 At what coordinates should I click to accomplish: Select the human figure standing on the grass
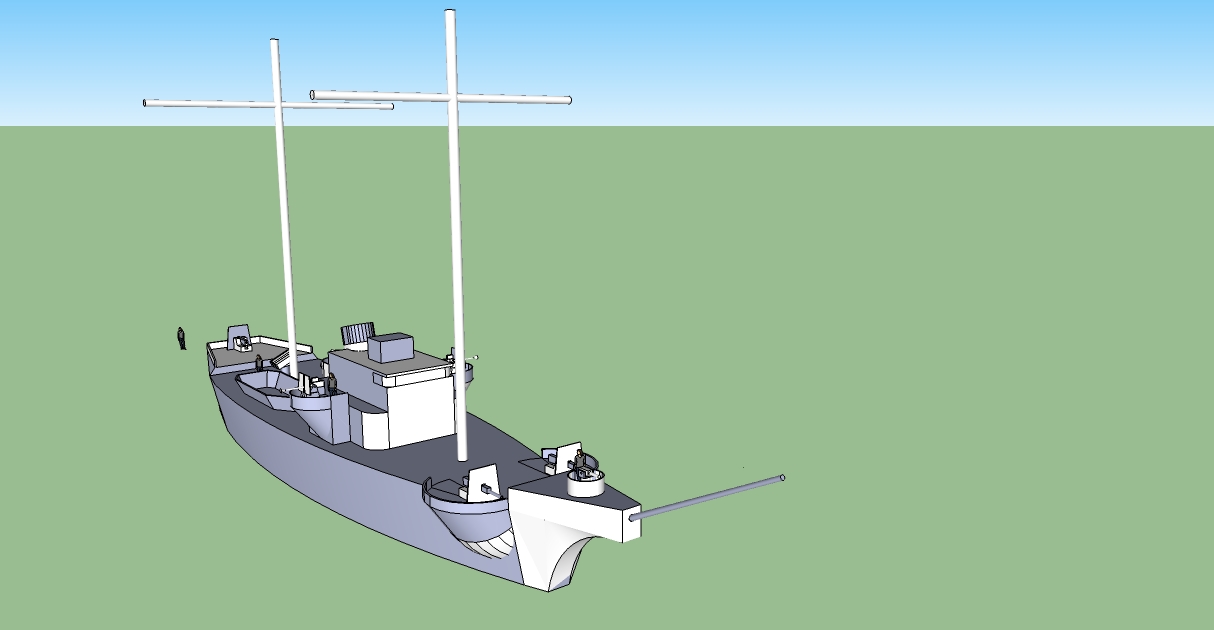coord(181,338)
